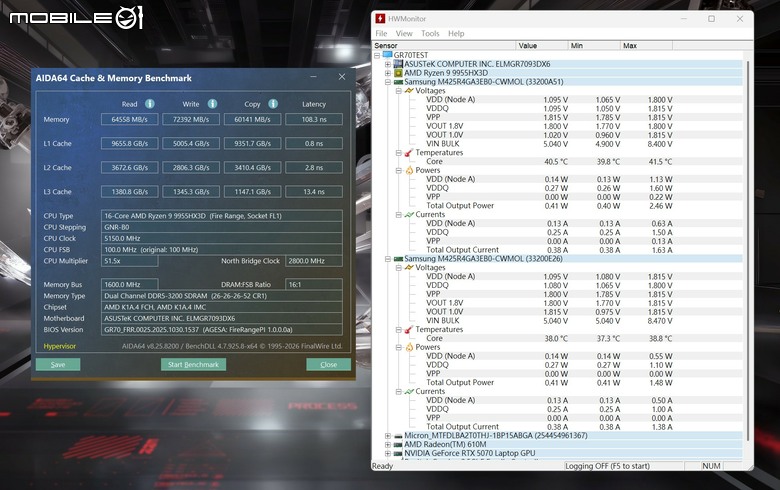This screenshot has height=490, width=780.
Task: Click the NUM indicator in status bar
Action: [x=711, y=466]
